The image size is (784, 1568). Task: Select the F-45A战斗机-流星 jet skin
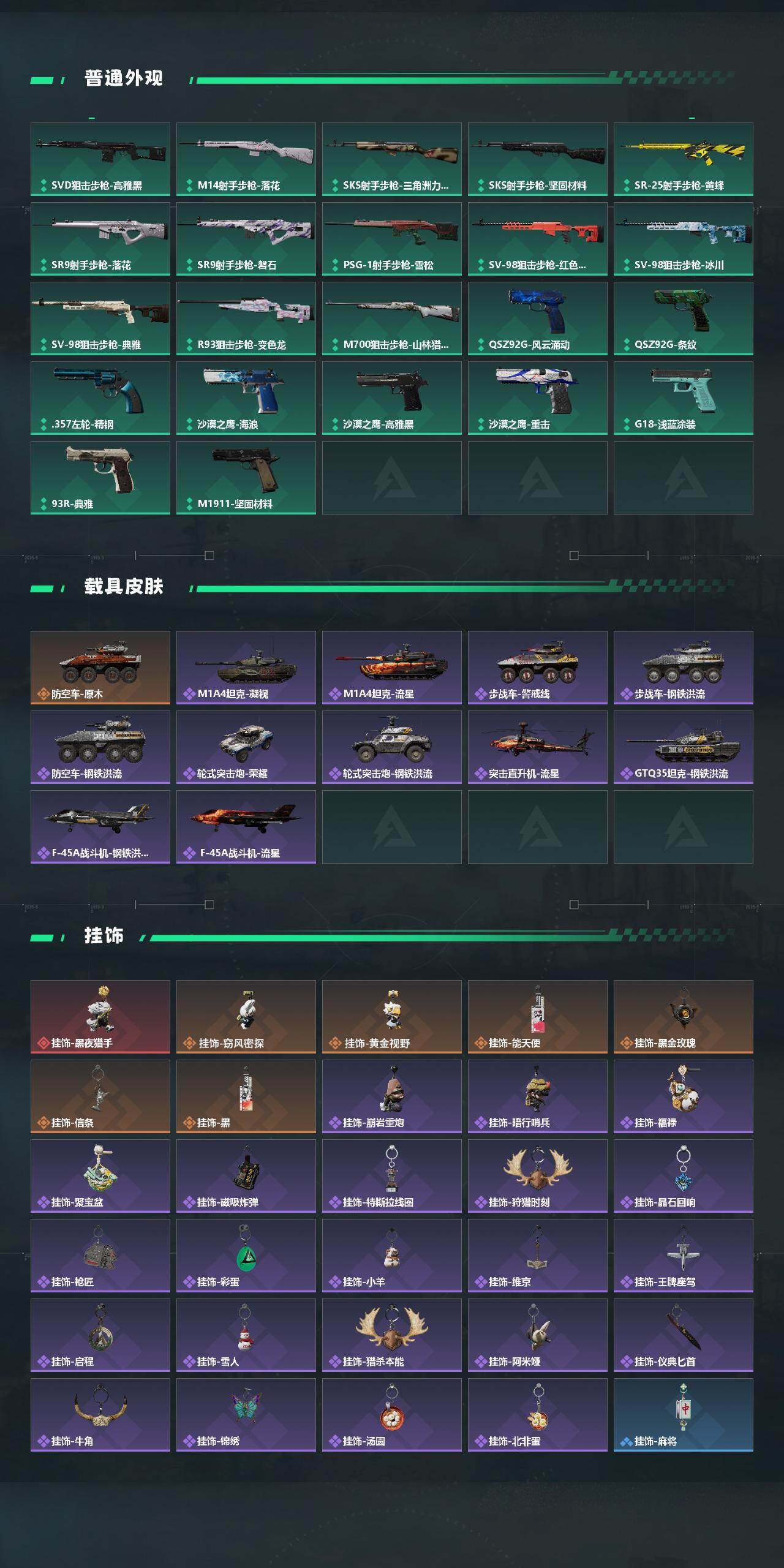click(246, 827)
